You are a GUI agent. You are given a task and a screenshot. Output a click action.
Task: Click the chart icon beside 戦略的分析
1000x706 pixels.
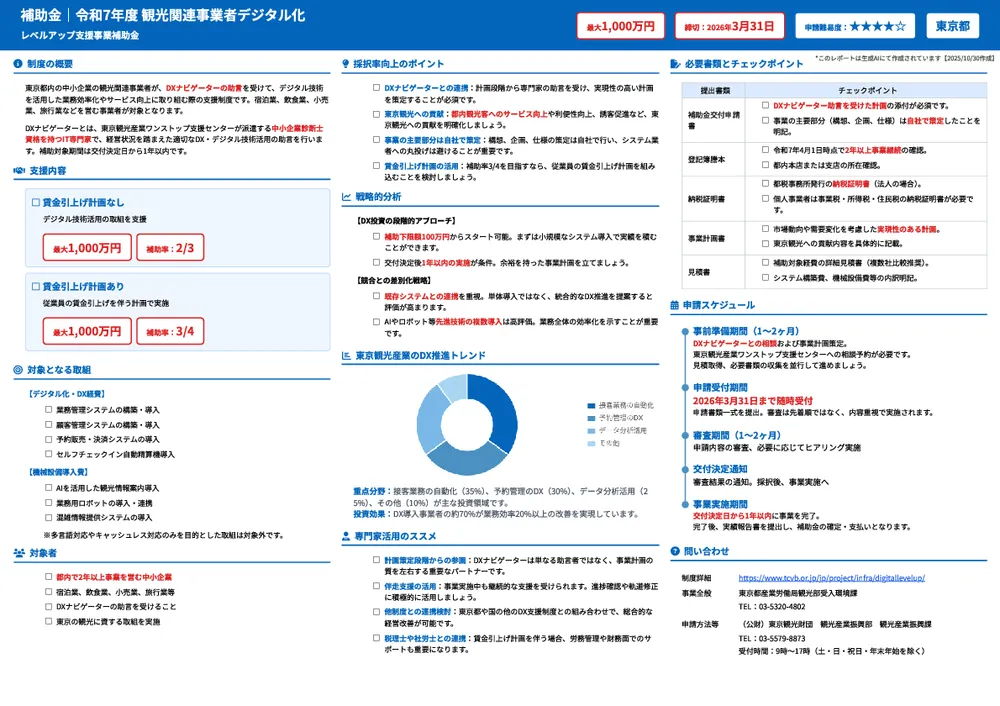(346, 197)
